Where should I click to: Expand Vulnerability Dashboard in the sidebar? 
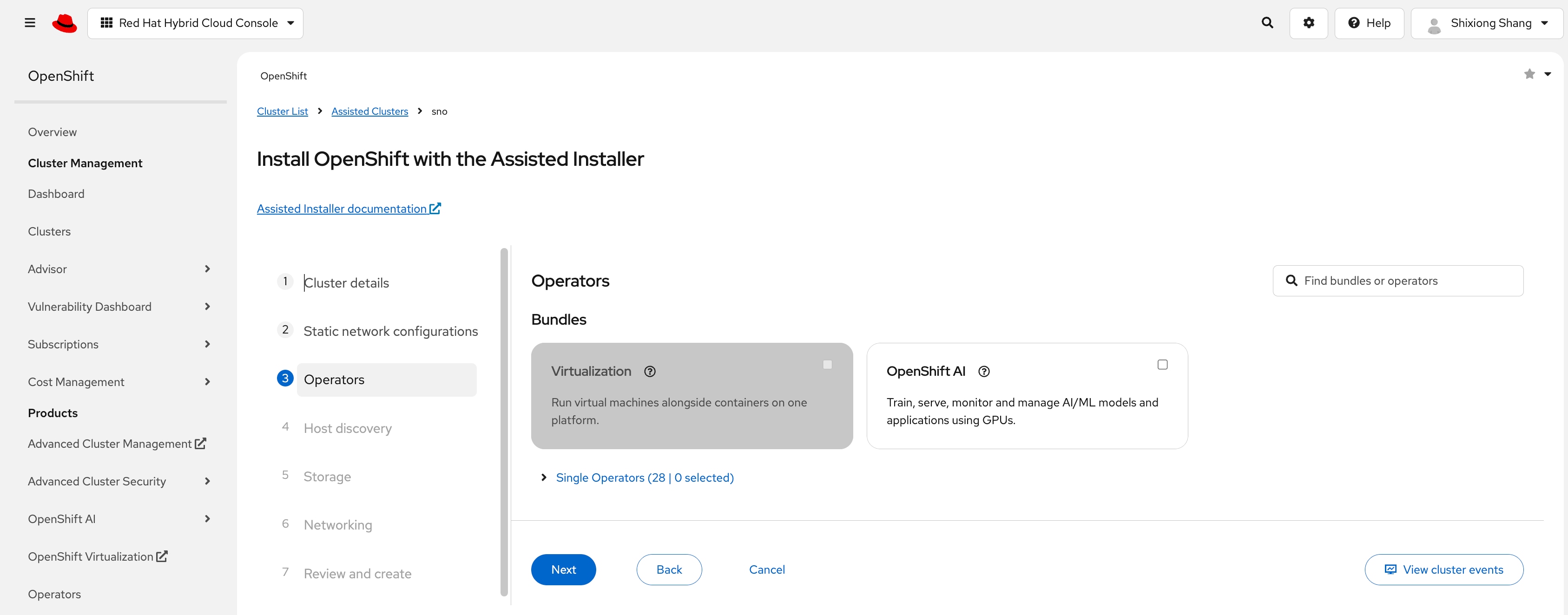208,307
